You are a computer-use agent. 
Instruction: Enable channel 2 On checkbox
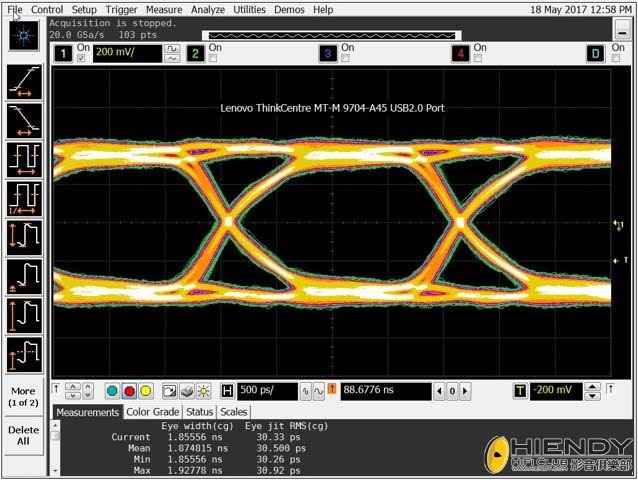coord(213,59)
